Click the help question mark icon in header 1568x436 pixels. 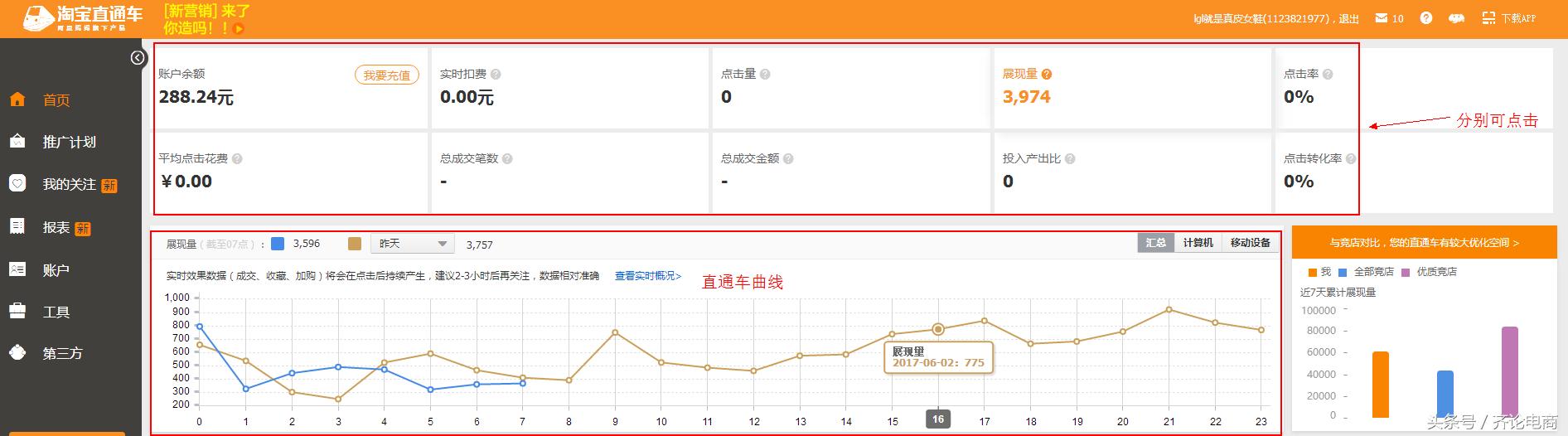(x=1425, y=17)
